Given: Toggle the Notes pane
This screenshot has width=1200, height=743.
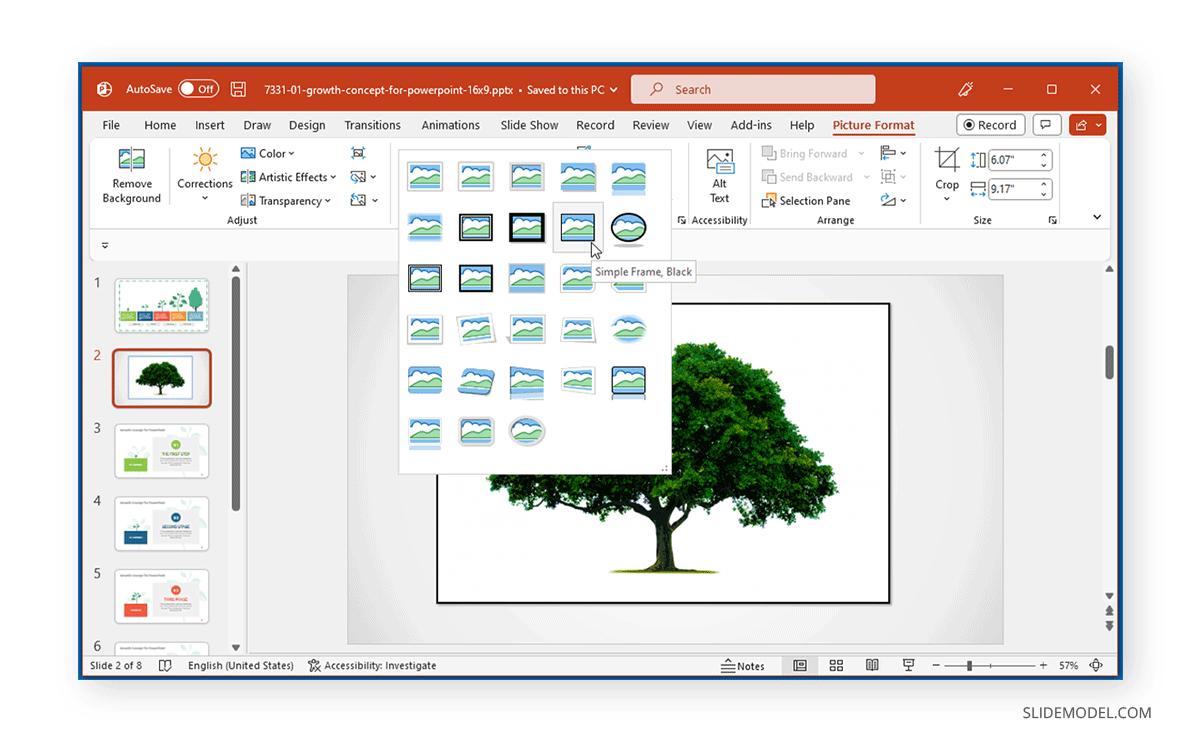Looking at the screenshot, I should [x=744, y=665].
